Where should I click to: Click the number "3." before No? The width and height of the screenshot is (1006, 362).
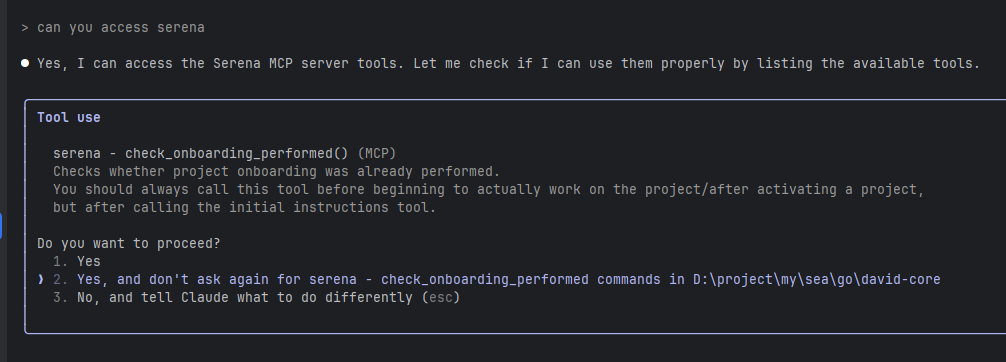point(61,298)
